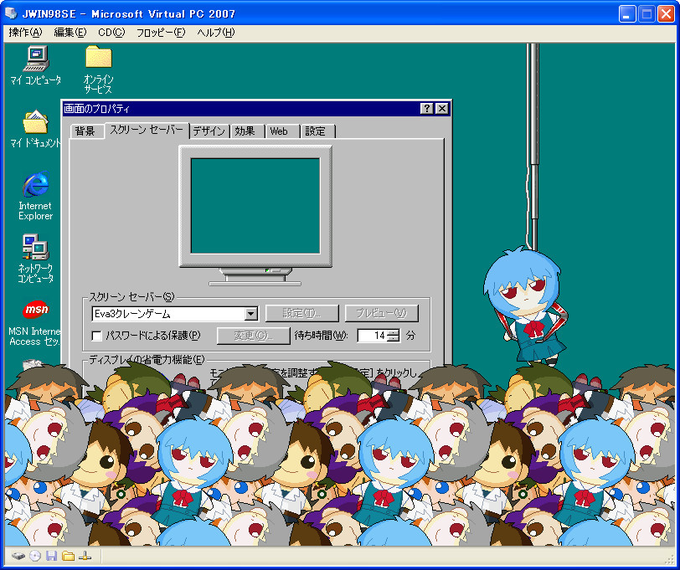Click the floppy disk status bar icon
This screenshot has height=570, width=680.
point(52,556)
